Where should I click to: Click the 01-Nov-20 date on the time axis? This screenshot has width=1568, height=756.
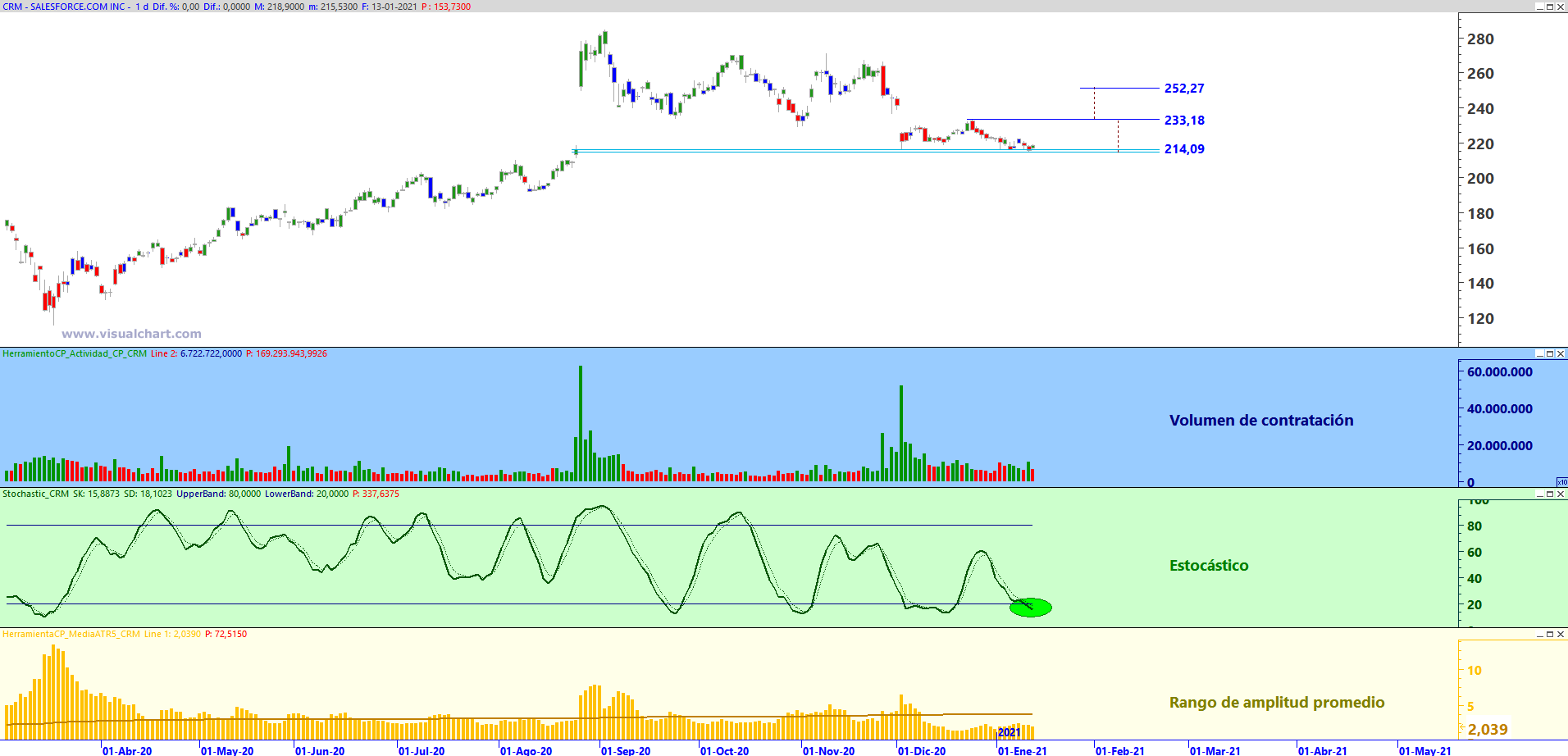click(x=828, y=750)
